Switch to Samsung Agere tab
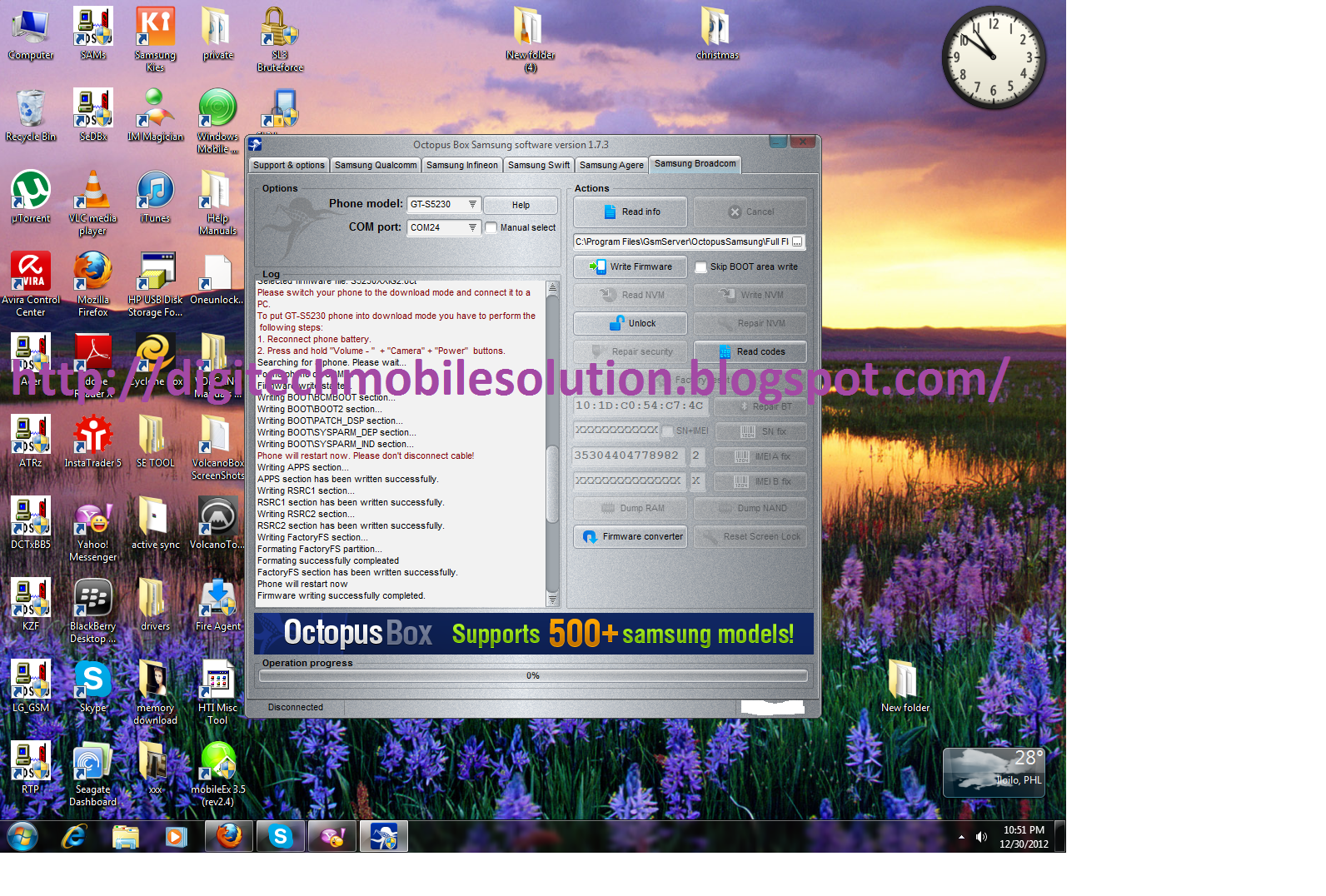Image resolution: width=1326 pixels, height=896 pixels. coord(611,165)
